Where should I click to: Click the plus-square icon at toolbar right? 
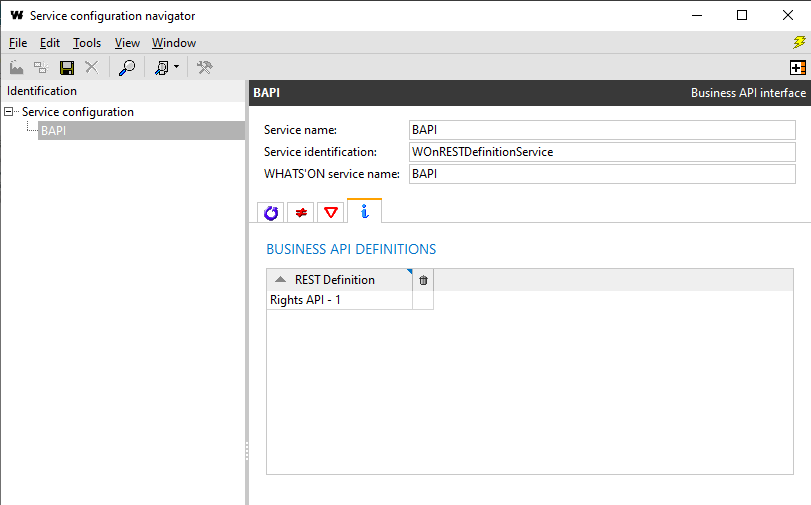pyautogui.click(x=798, y=67)
